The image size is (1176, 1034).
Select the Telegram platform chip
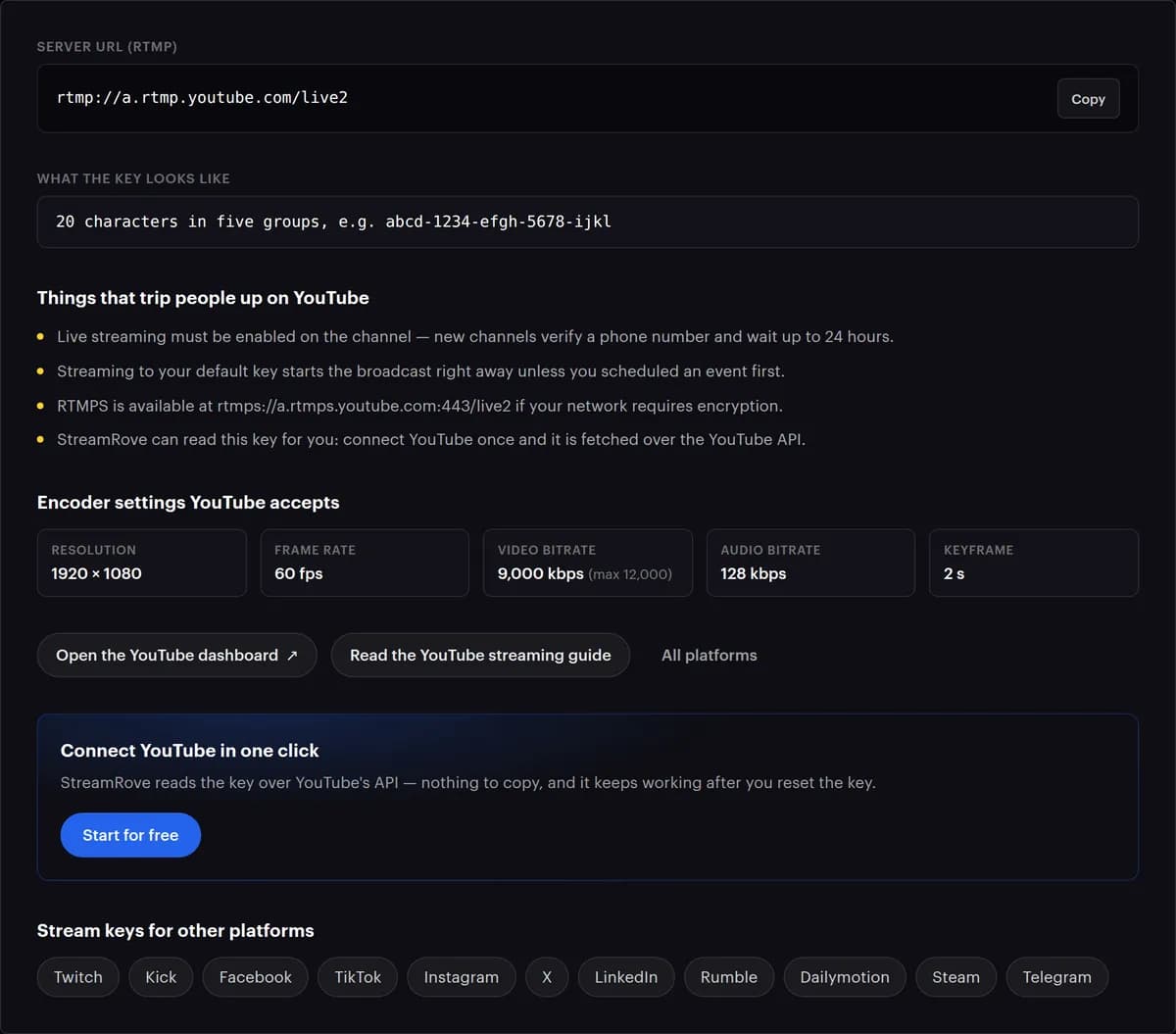click(x=1056, y=977)
